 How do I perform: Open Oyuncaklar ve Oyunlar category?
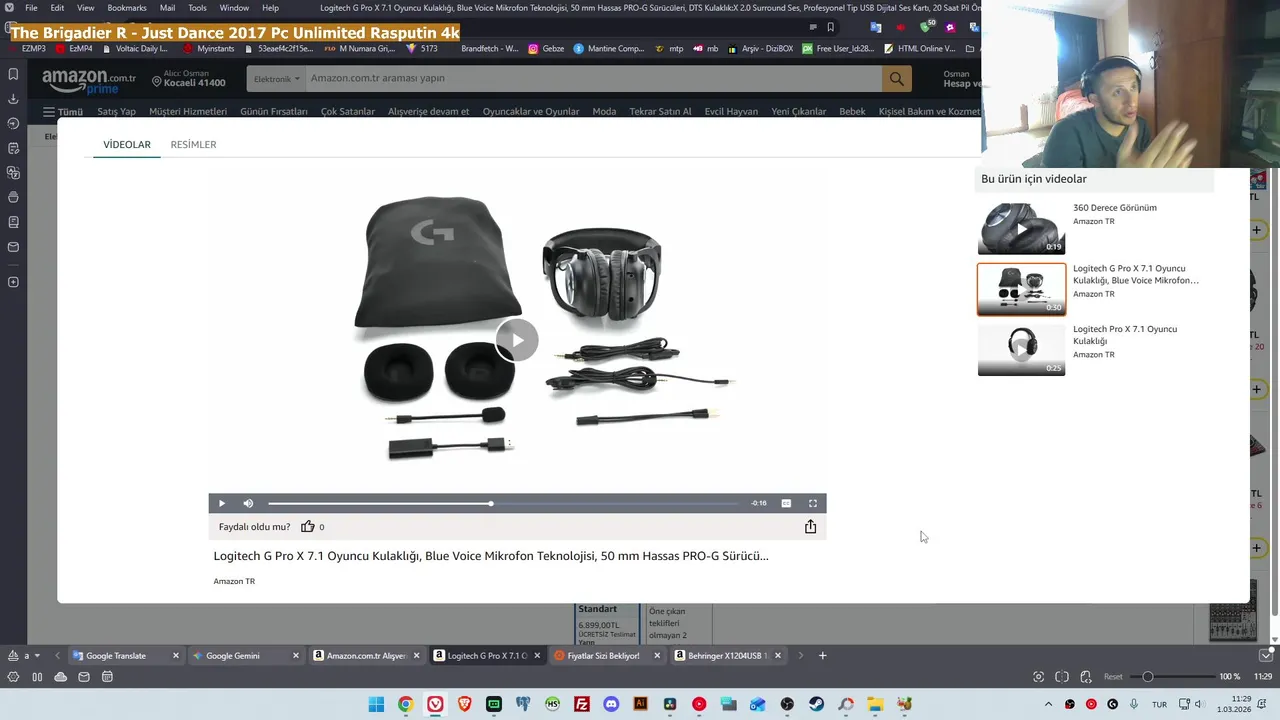(x=531, y=112)
